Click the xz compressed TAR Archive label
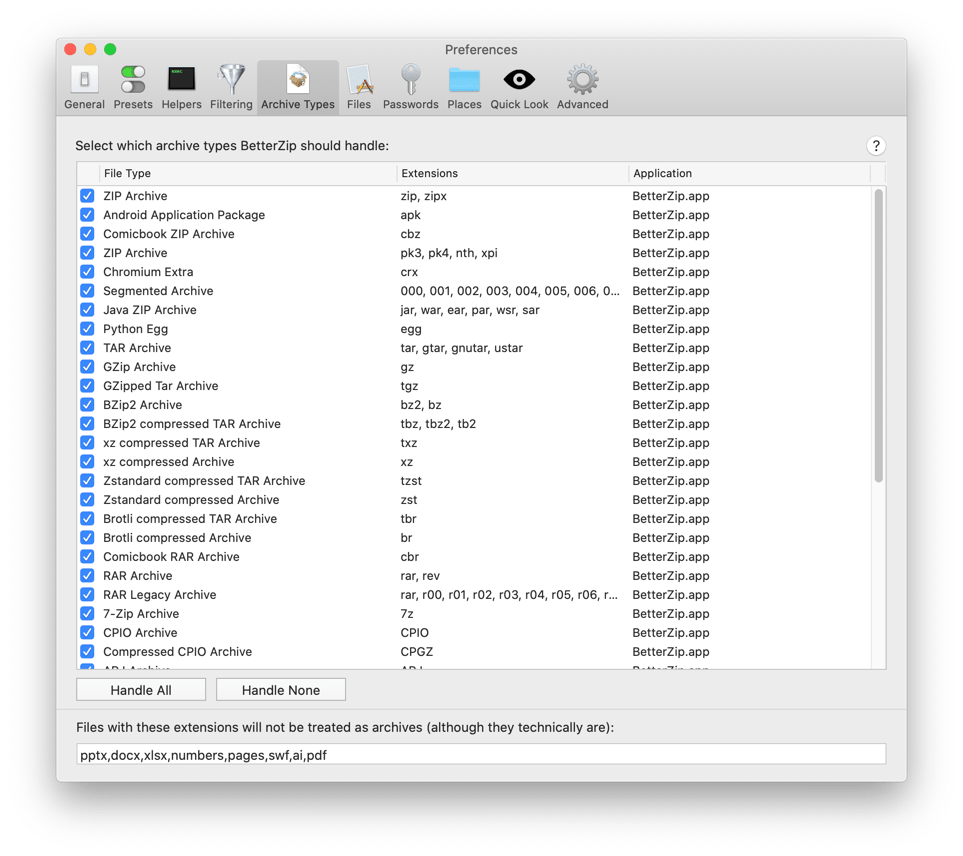The image size is (963, 856). tap(181, 443)
